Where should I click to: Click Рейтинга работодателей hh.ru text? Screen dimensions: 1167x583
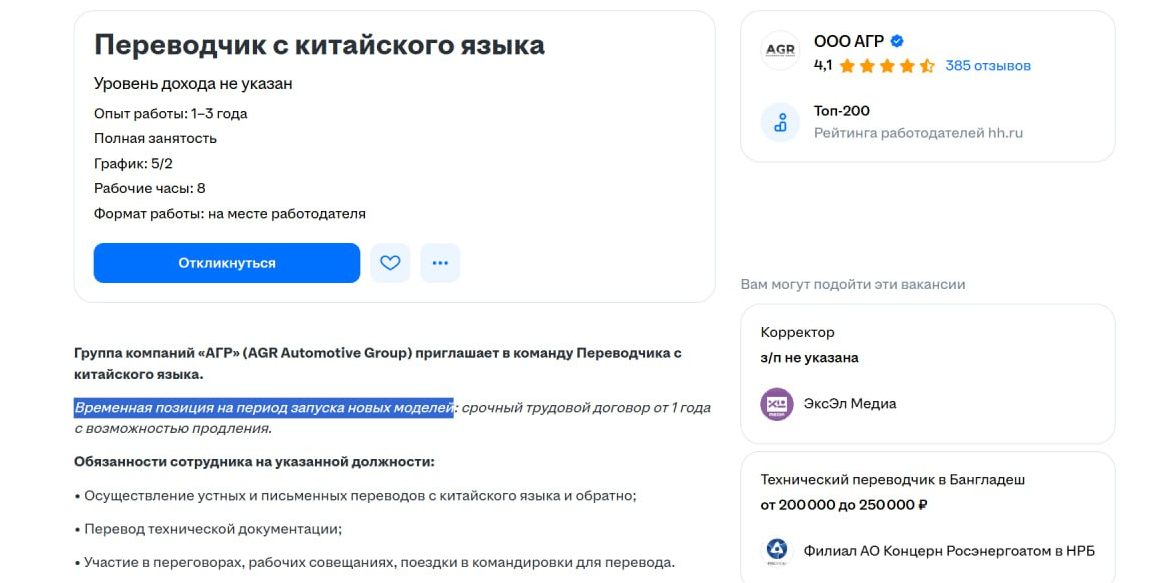point(918,133)
